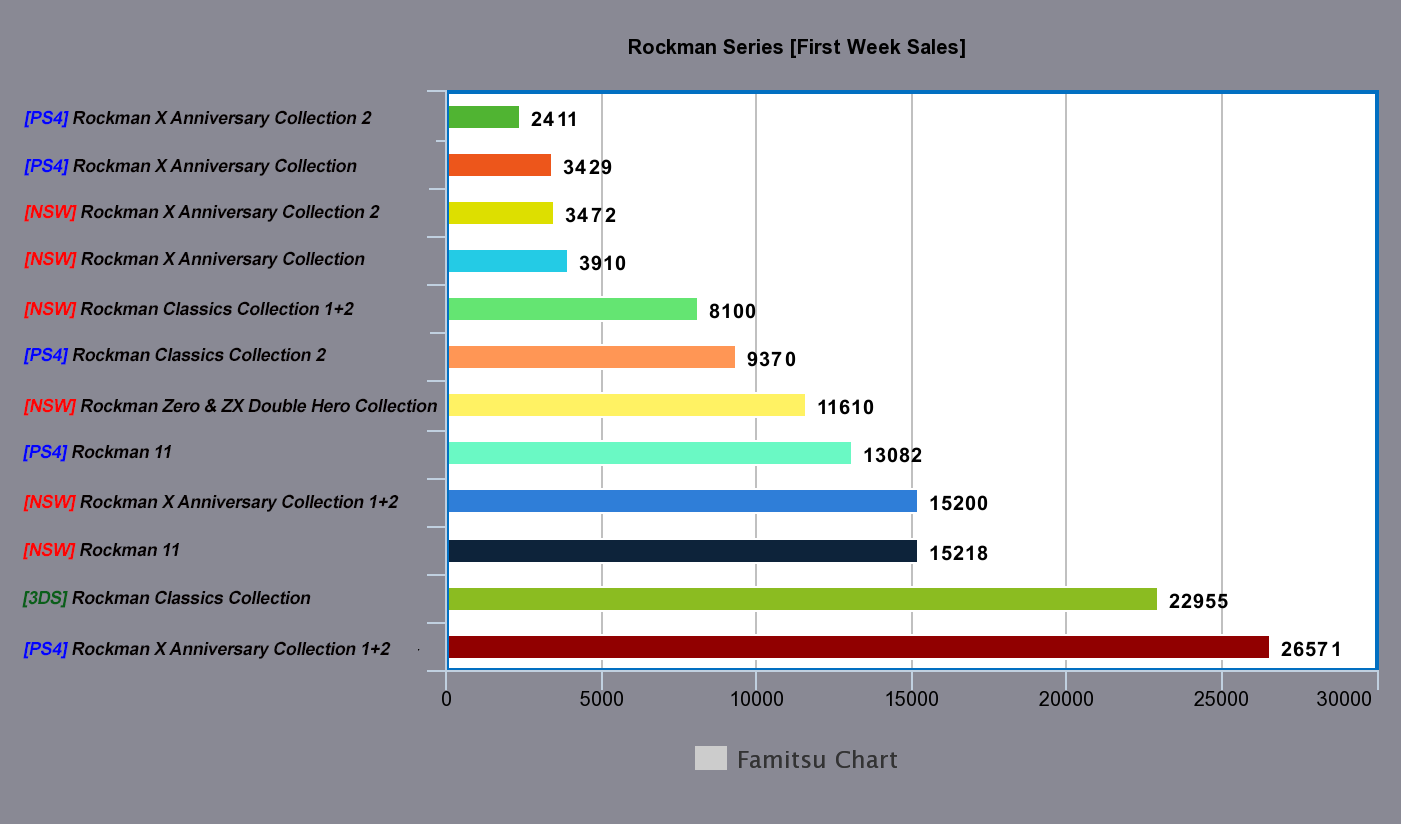Viewport: 1401px width, 824px height.
Task: Click the data value 3472
Action: pyautogui.click(x=590, y=216)
